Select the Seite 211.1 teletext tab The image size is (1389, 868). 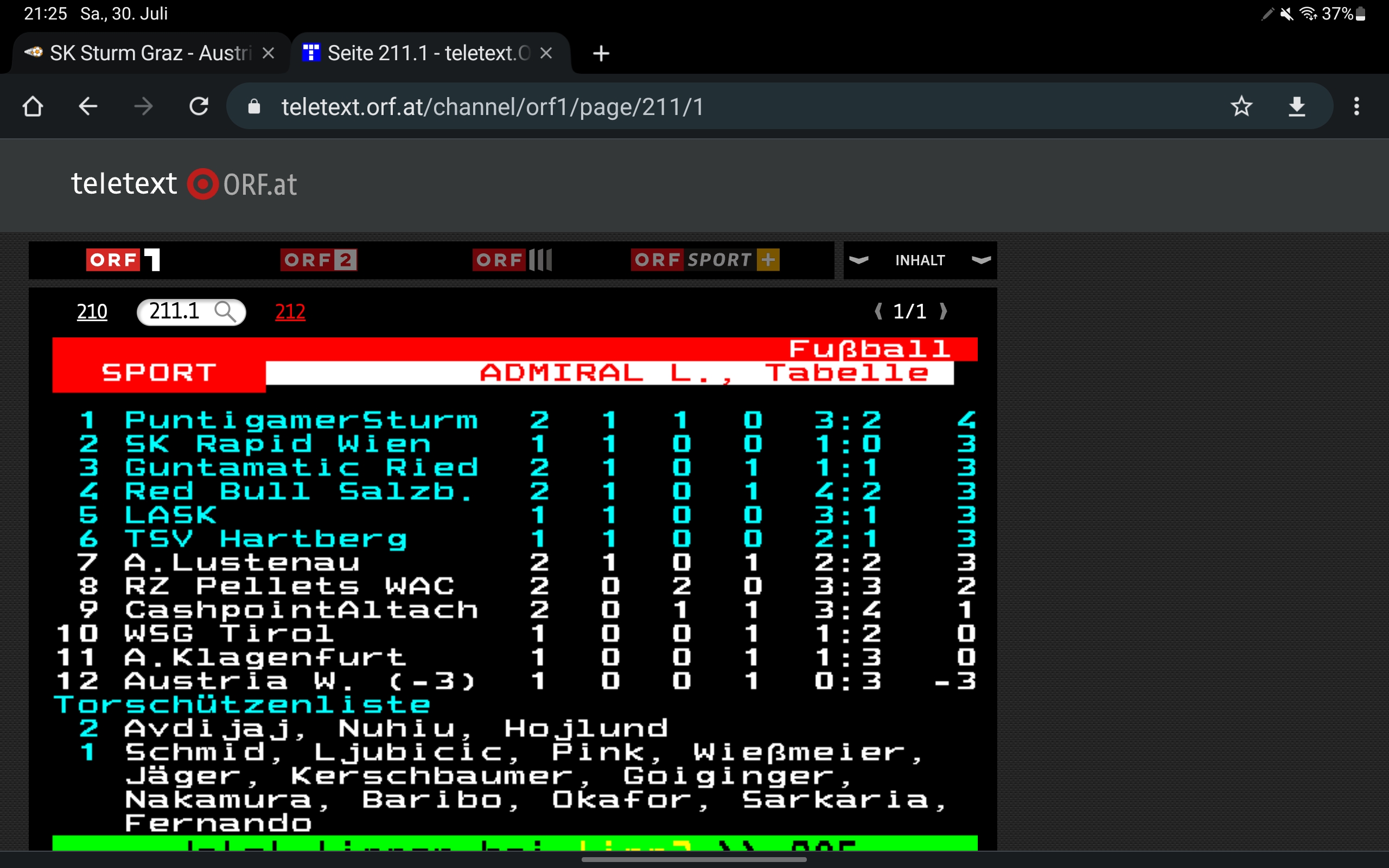tap(430, 53)
